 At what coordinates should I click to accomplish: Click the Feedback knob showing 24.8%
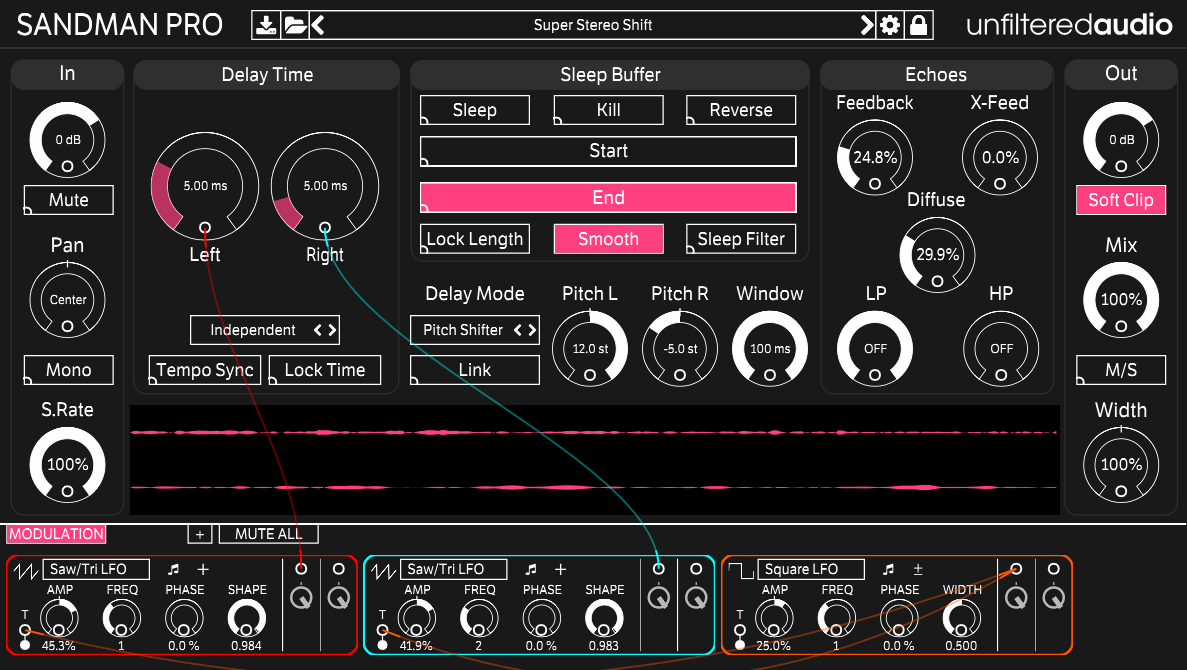click(x=874, y=157)
